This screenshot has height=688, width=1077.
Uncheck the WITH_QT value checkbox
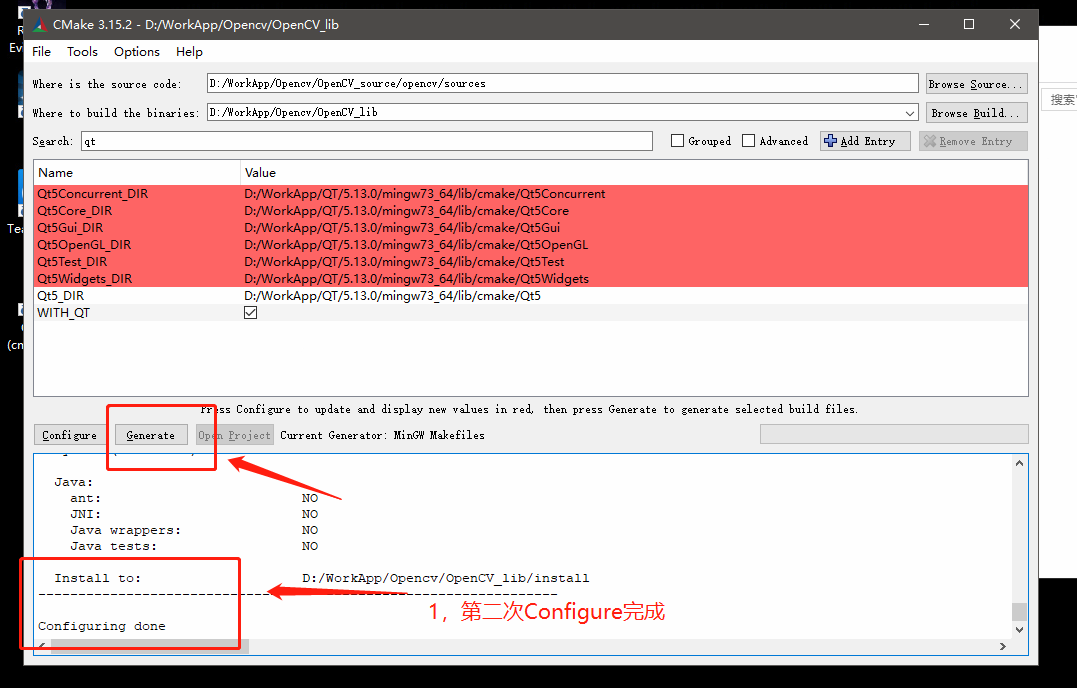point(250,311)
